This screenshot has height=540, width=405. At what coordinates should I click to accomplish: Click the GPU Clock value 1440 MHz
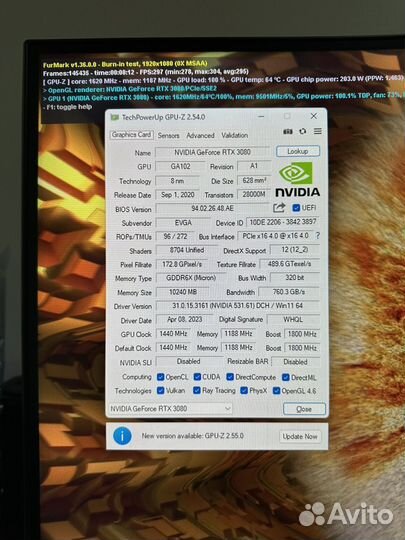173,333
